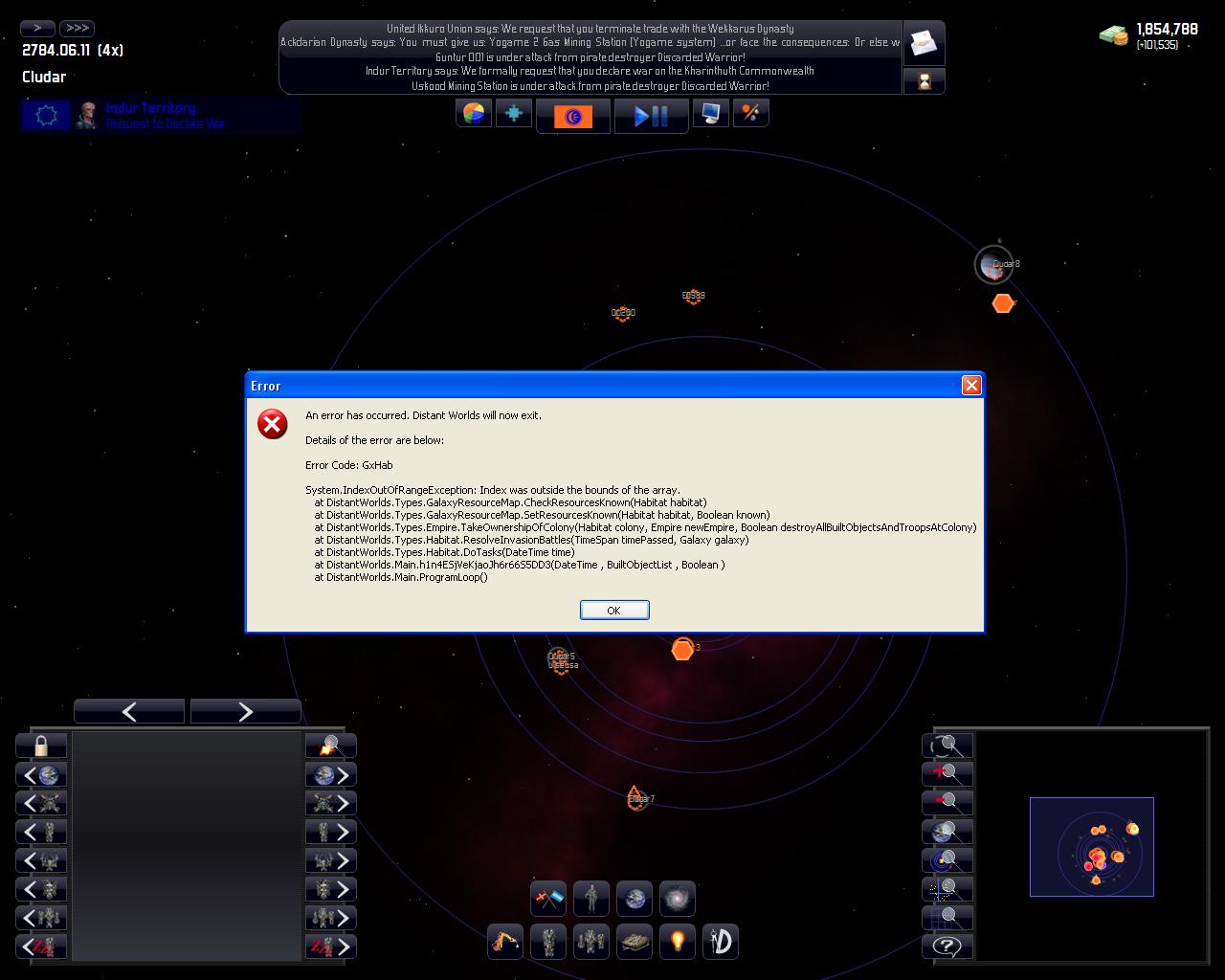Screen dimensions: 1225x980
Task: Open the characters soldier figure icon
Action: tap(591, 899)
